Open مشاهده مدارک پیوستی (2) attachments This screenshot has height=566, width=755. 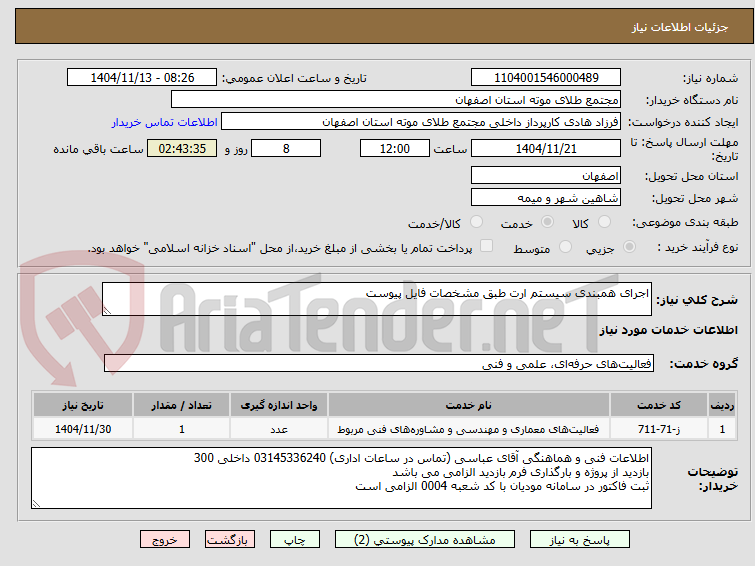point(425,540)
